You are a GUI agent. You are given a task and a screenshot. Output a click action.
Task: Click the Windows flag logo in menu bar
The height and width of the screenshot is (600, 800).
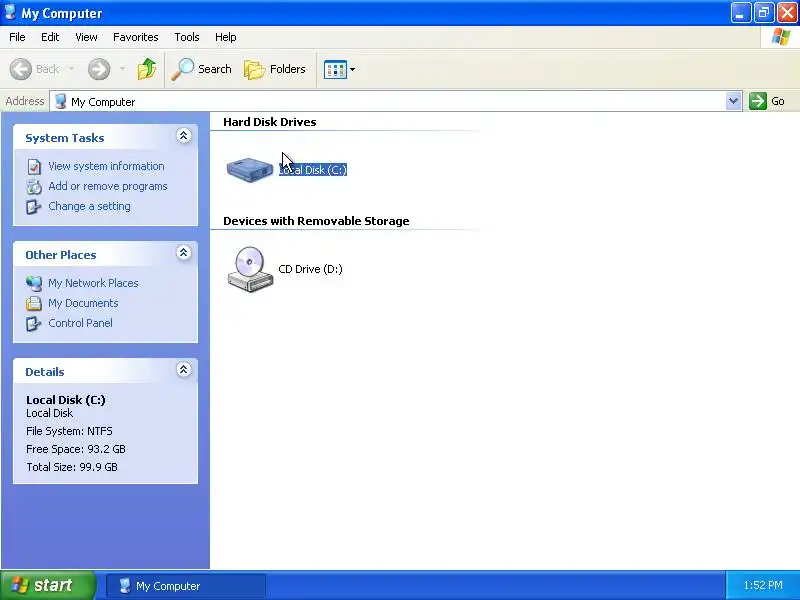pyautogui.click(x=781, y=37)
